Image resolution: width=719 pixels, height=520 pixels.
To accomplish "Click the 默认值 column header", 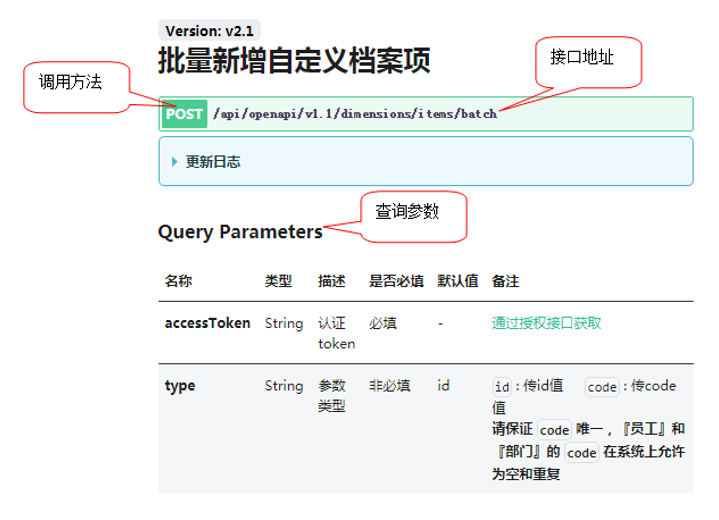I will (457, 281).
